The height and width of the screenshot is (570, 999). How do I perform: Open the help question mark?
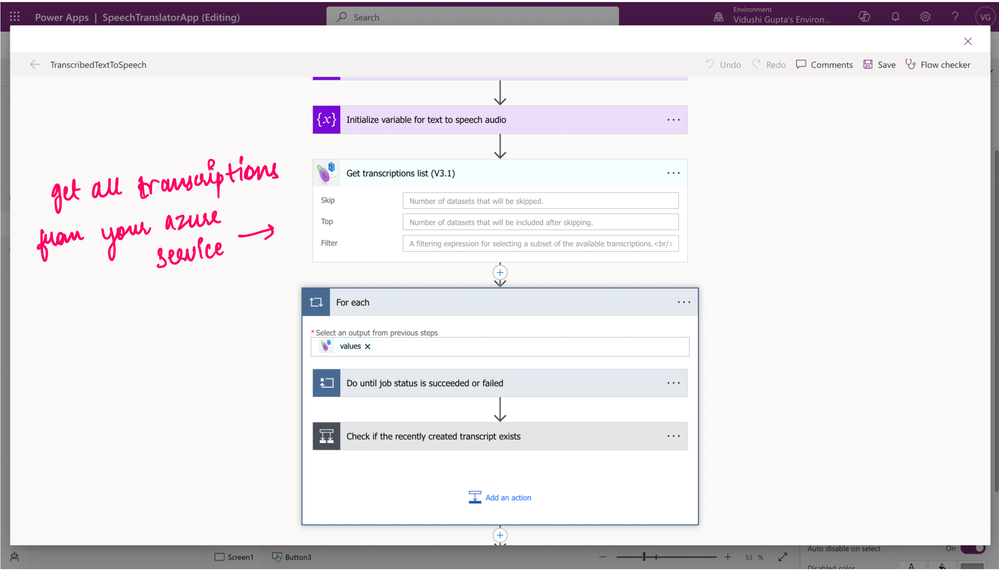click(x=955, y=17)
